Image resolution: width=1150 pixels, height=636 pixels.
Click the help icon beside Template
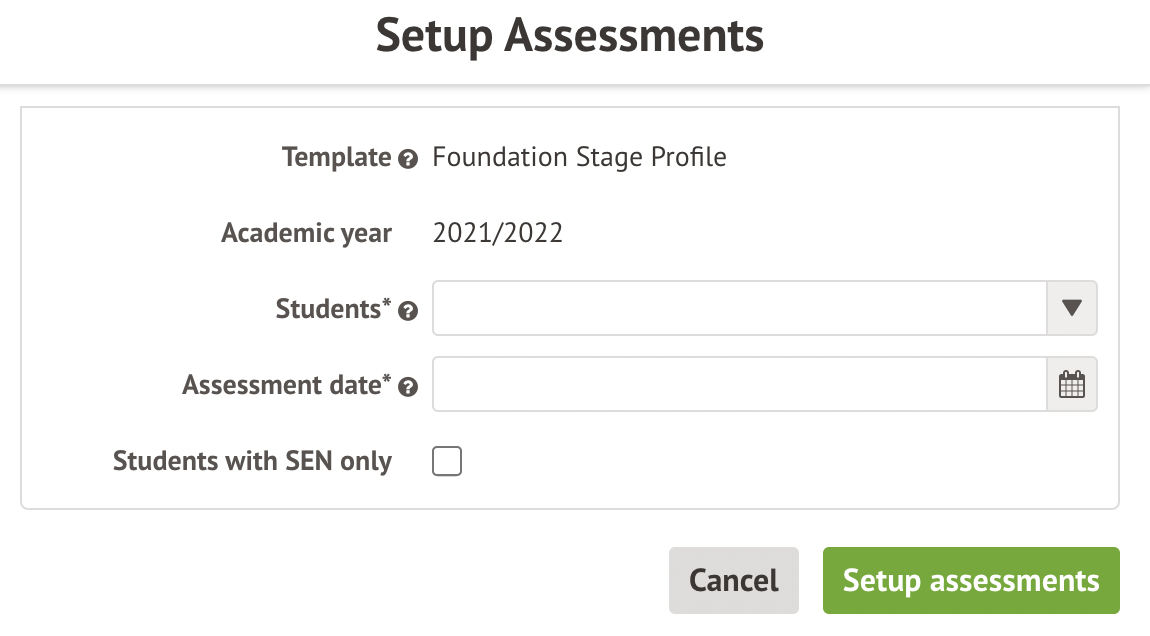pos(407,159)
